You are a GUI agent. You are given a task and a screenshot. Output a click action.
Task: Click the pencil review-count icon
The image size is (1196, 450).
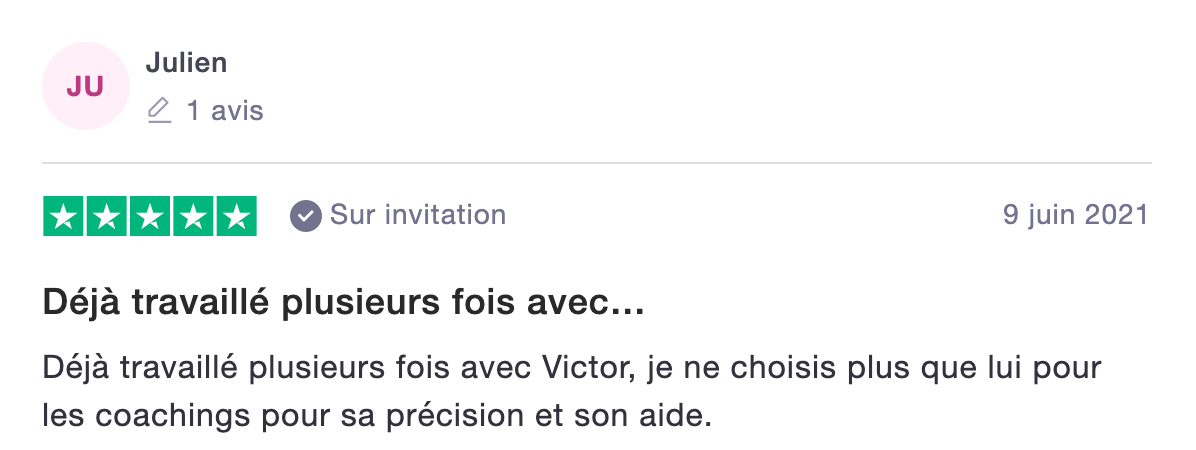click(x=159, y=111)
